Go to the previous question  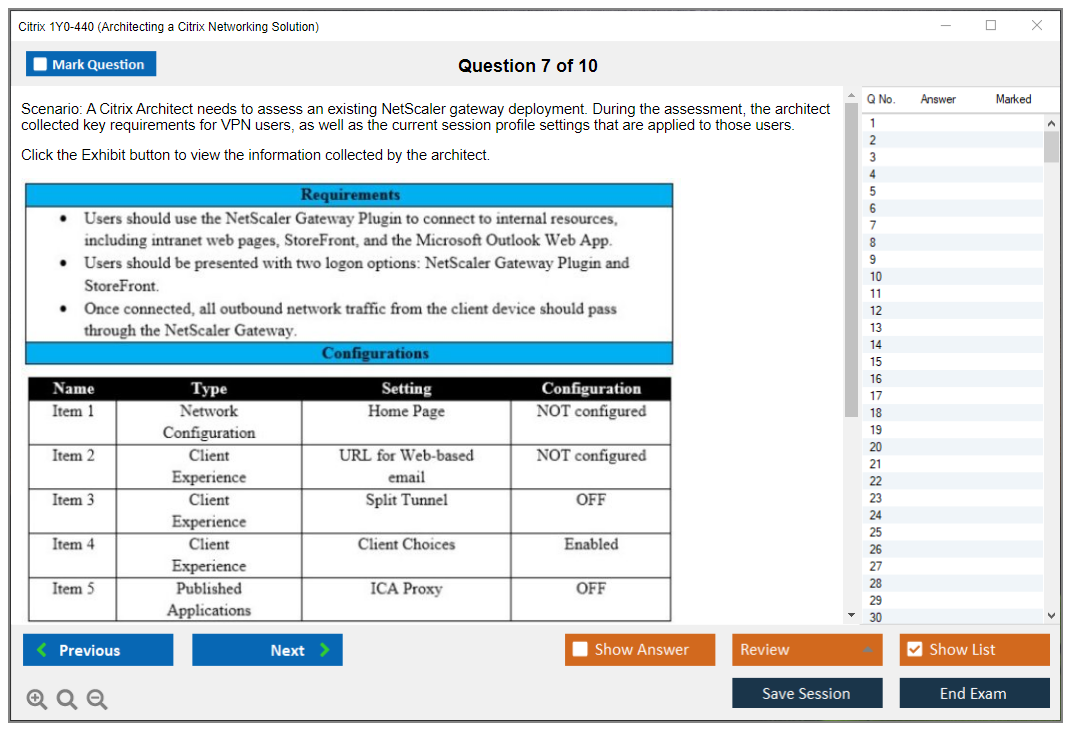click(98, 650)
